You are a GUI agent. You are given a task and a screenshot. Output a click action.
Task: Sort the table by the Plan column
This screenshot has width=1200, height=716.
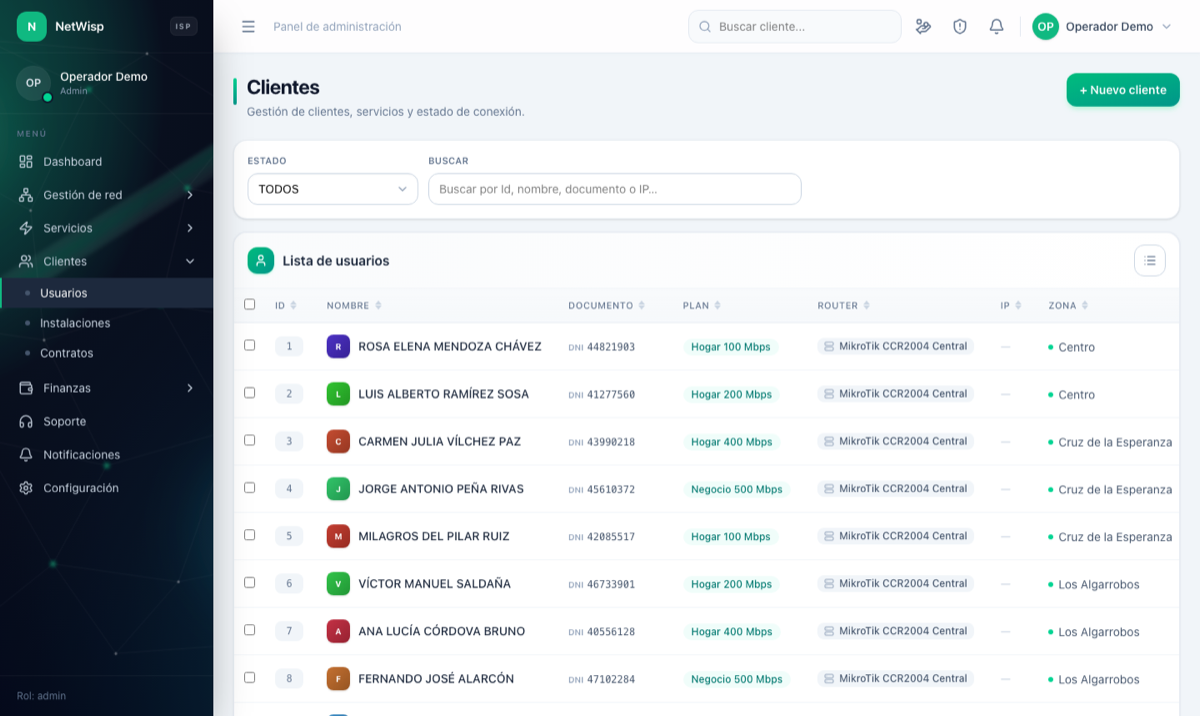702,306
